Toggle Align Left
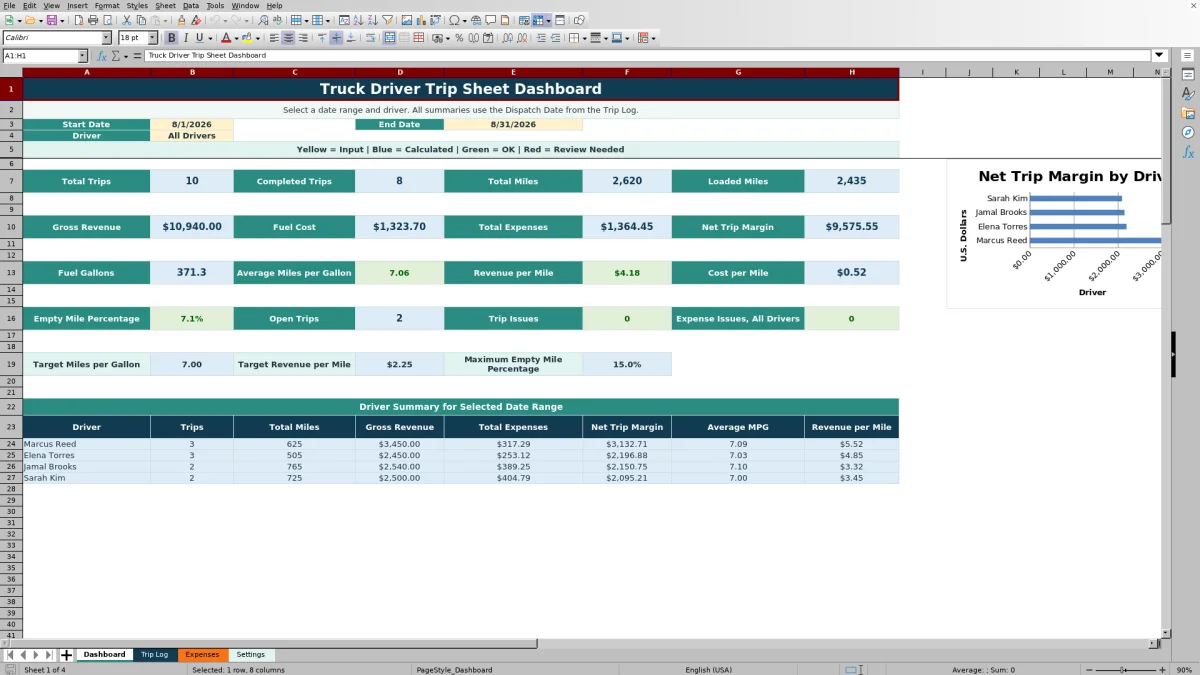The width and height of the screenshot is (1200, 675). coord(273,38)
